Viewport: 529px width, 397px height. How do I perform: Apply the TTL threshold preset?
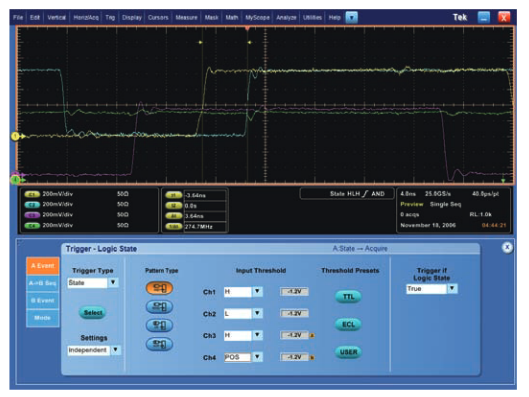tap(349, 297)
